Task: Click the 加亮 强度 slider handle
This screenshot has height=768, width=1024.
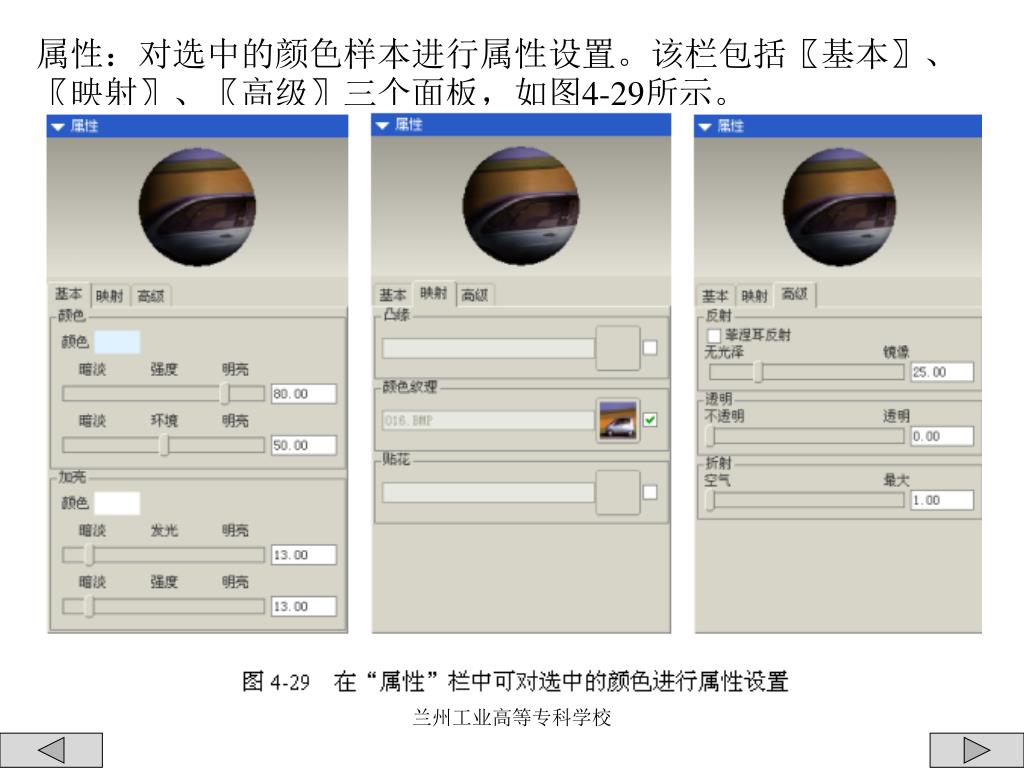Action: click(x=89, y=606)
